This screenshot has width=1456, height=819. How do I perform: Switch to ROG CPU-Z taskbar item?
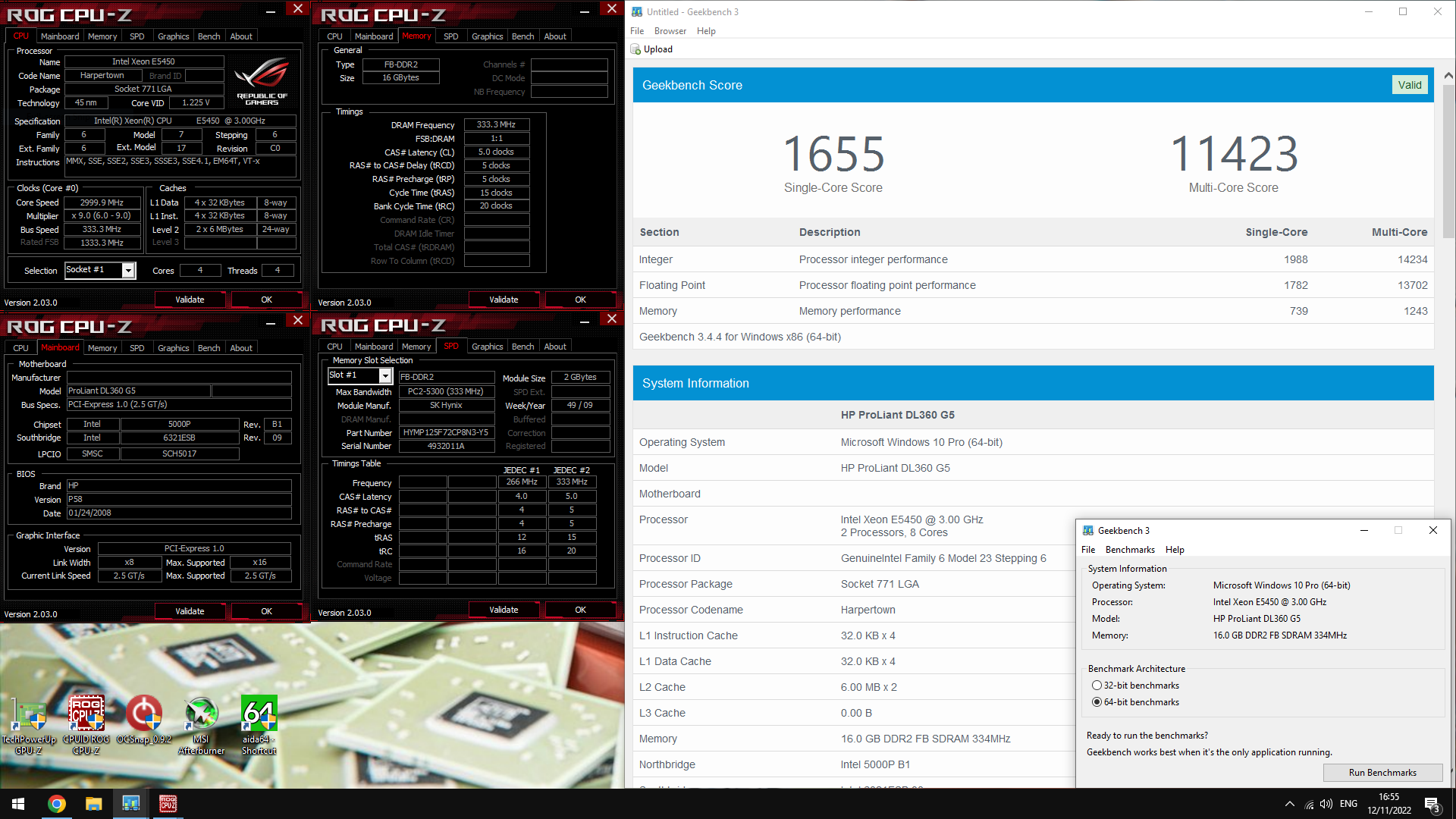pyautogui.click(x=168, y=804)
